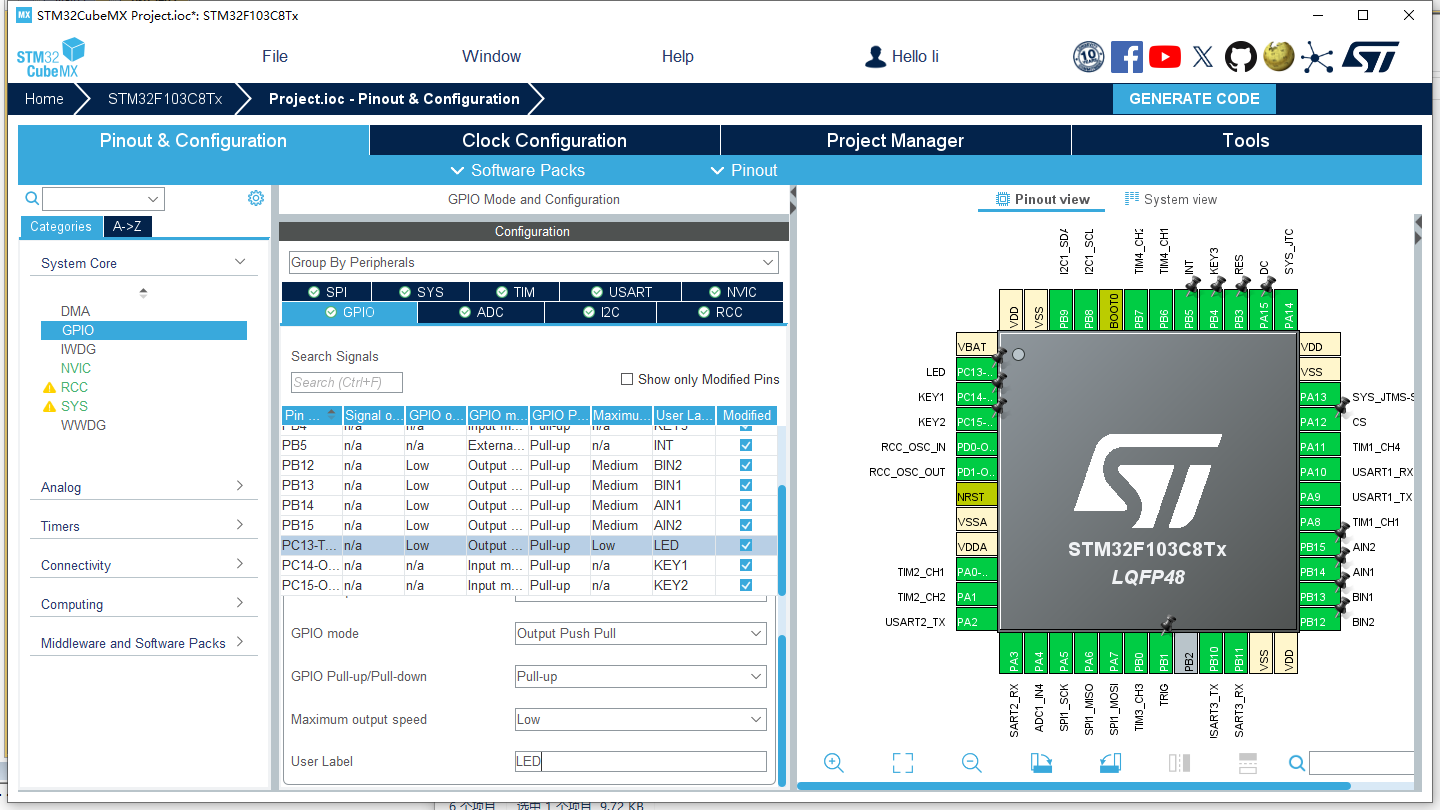Open the Help menu
The height and width of the screenshot is (810, 1440).
coord(677,56)
